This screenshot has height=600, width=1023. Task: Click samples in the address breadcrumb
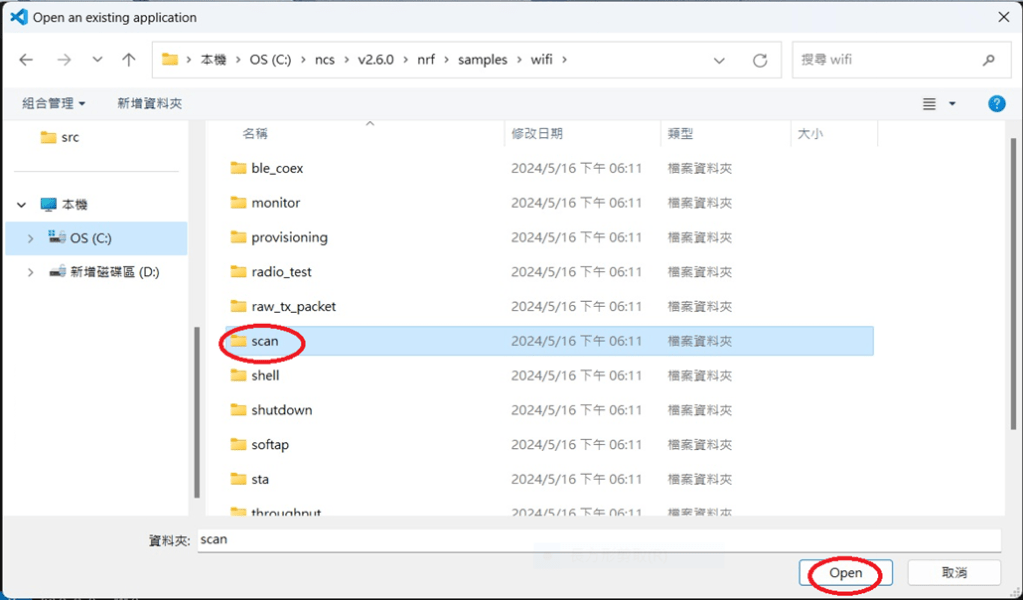pyautogui.click(x=482, y=60)
